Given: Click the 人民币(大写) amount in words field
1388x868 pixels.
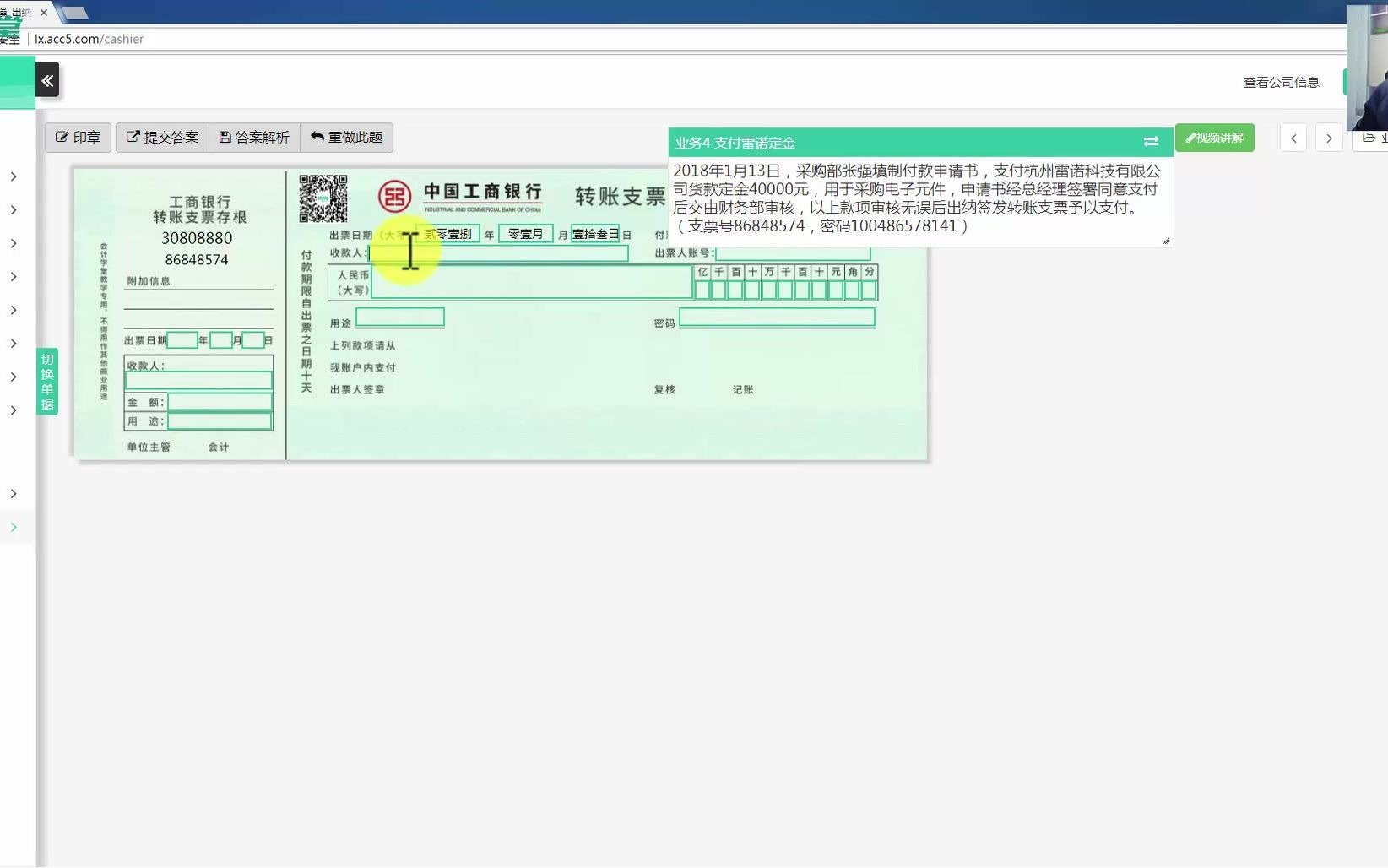Looking at the screenshot, I should [x=532, y=282].
